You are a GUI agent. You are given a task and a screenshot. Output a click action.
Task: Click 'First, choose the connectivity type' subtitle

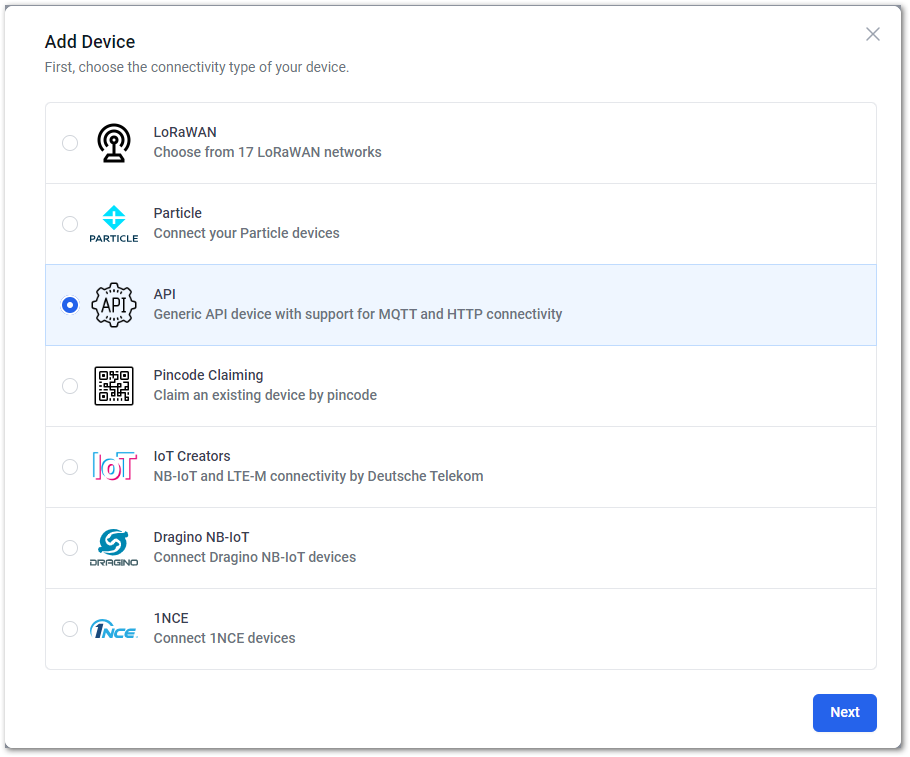point(197,67)
